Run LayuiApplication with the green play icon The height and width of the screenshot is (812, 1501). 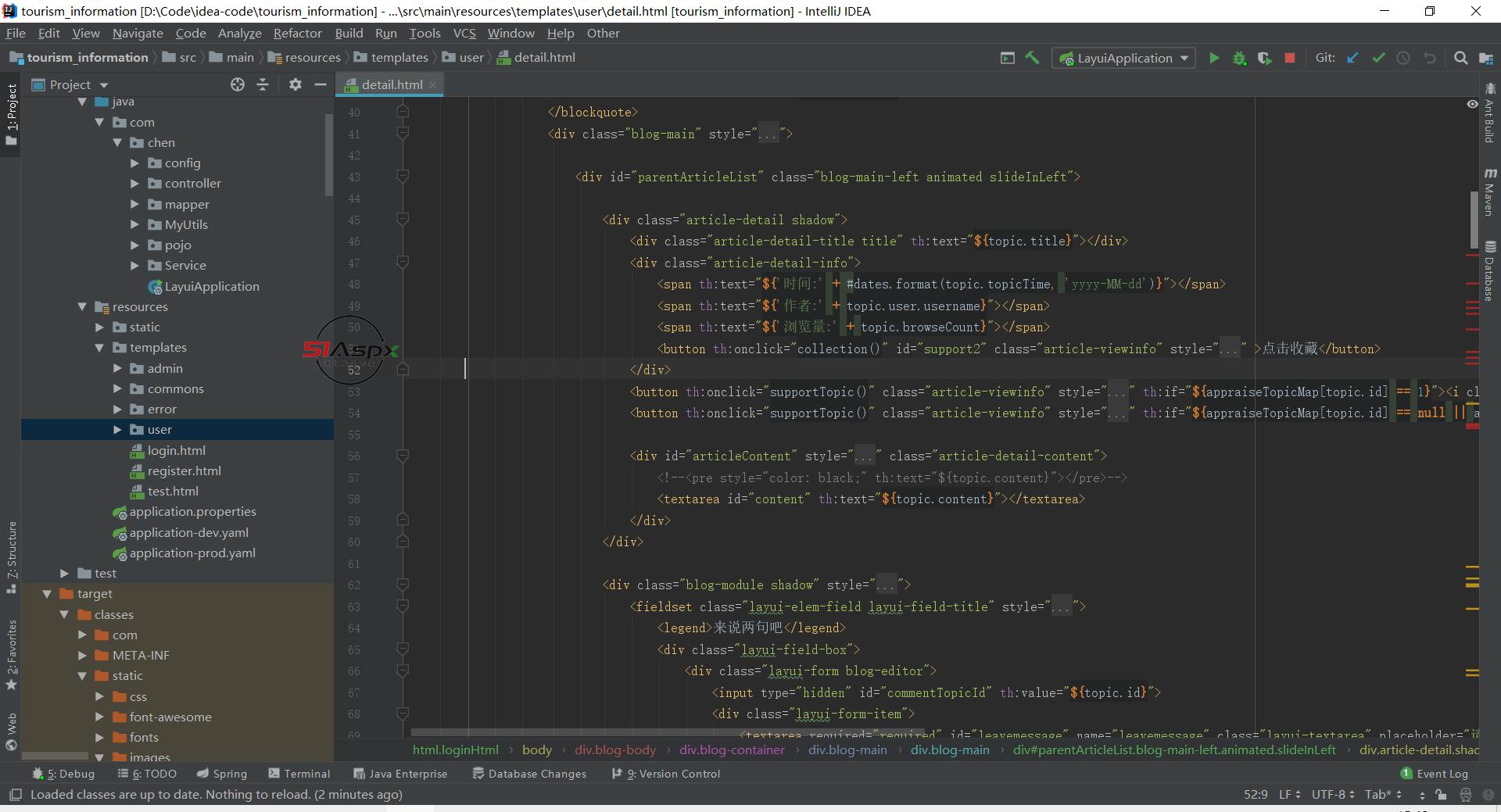coord(1214,58)
